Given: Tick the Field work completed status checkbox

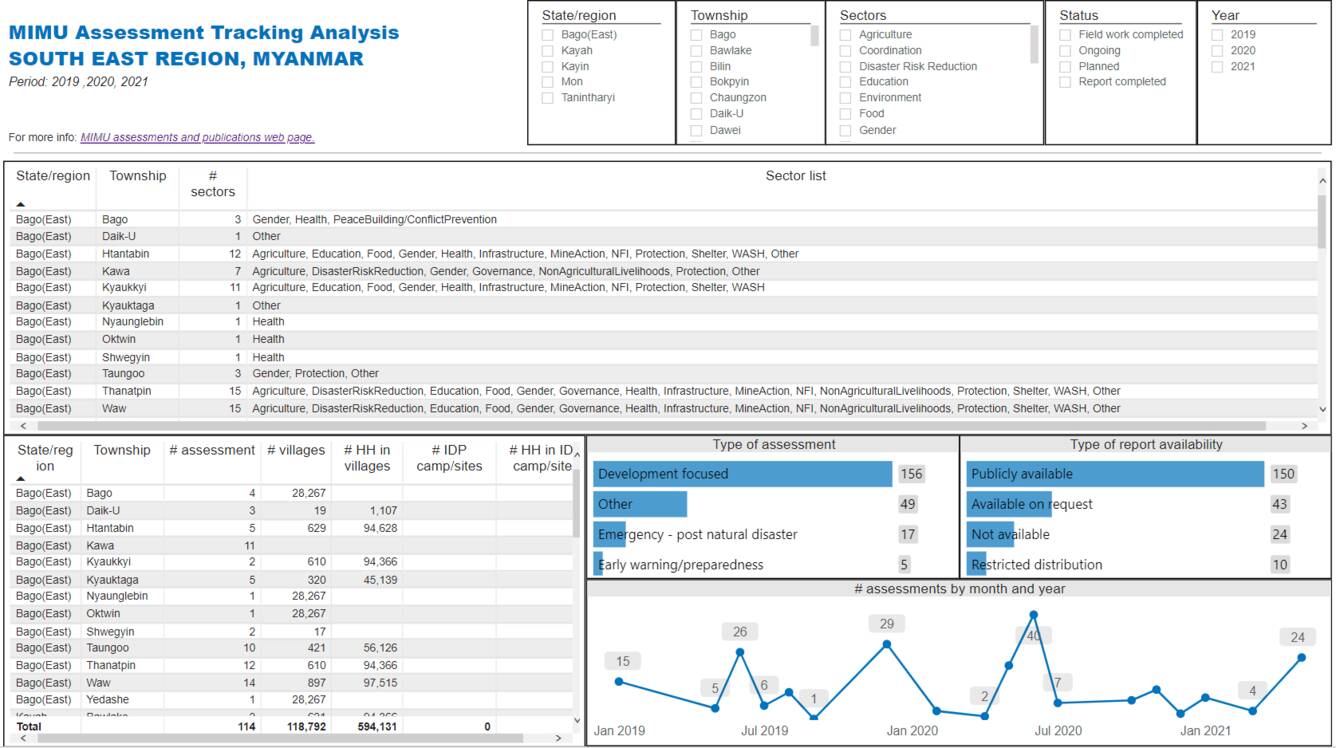Looking at the screenshot, I should point(1065,35).
